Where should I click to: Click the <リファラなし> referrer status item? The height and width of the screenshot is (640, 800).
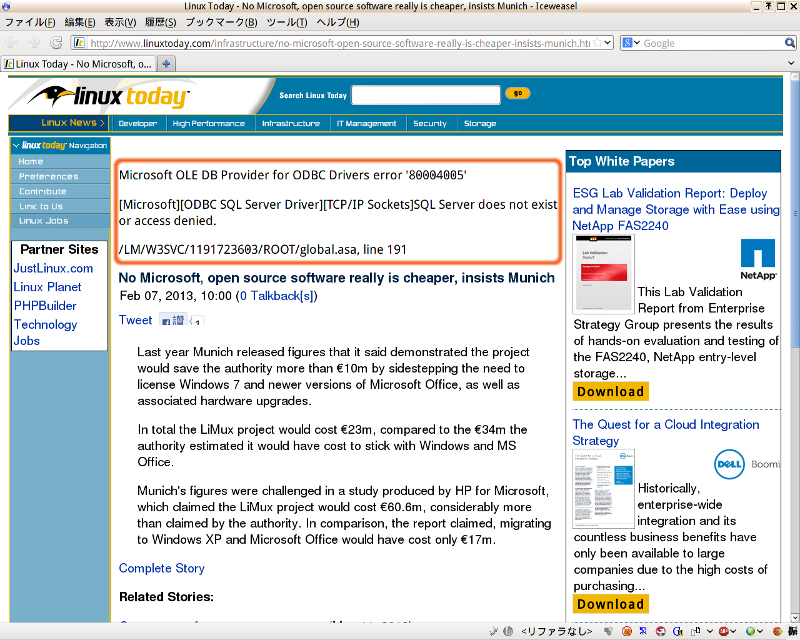(557, 631)
